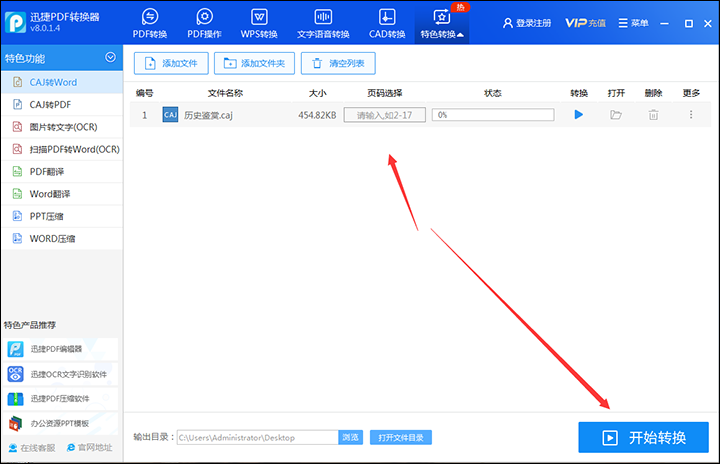Image resolution: width=720 pixels, height=464 pixels.
Task: Open VIP充值 recharge
Action: click(585, 23)
